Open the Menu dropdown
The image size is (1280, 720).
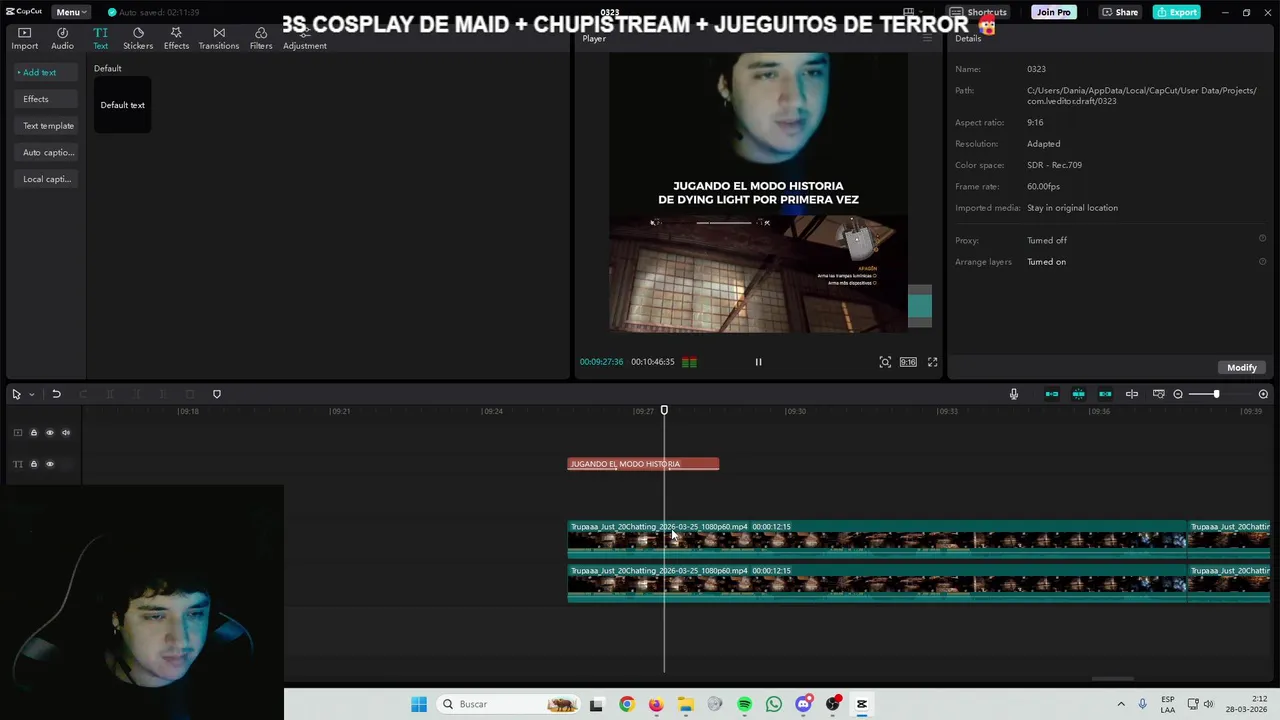(x=71, y=12)
